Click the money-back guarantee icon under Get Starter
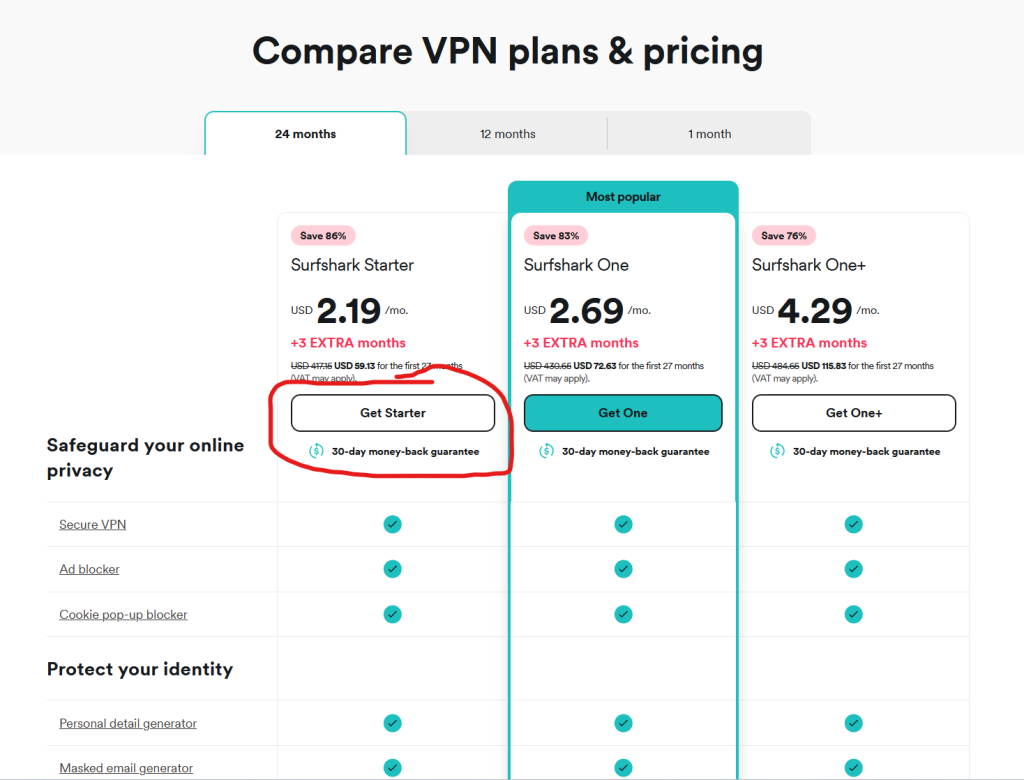 316,451
